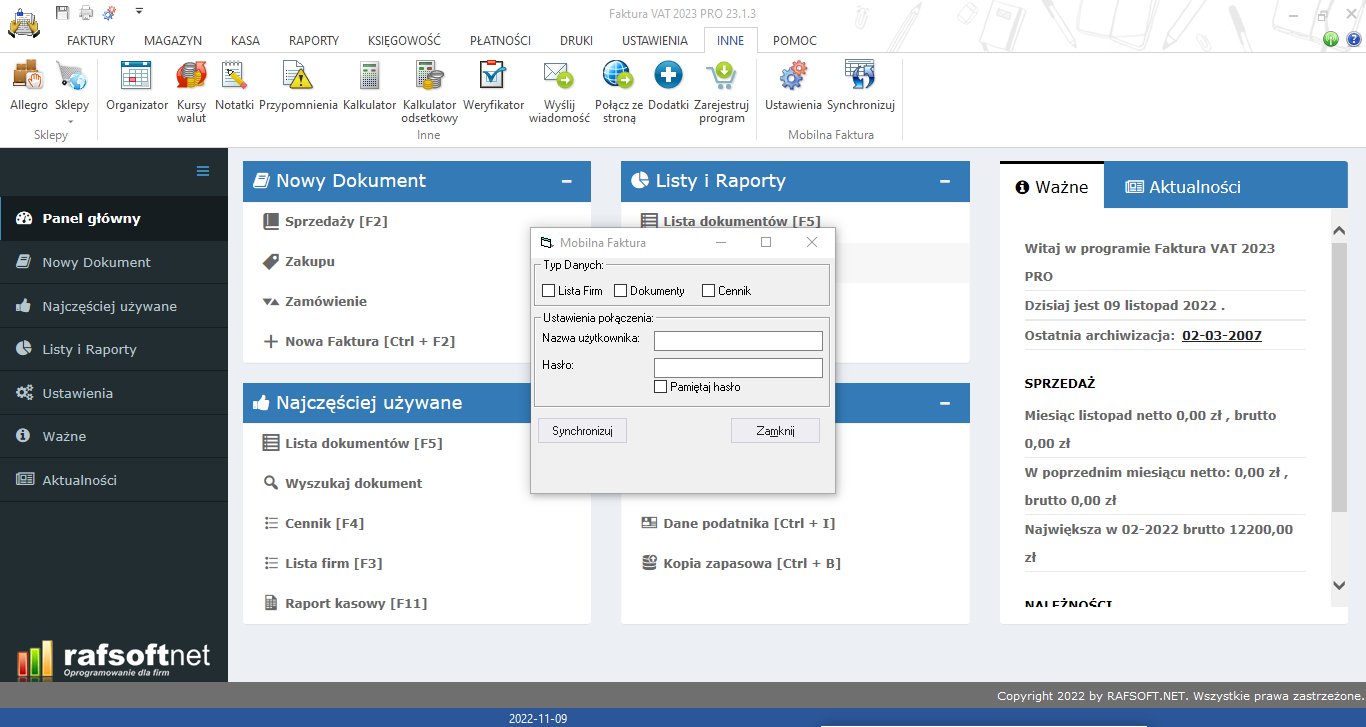Open the Weryfikator tool

[493, 77]
